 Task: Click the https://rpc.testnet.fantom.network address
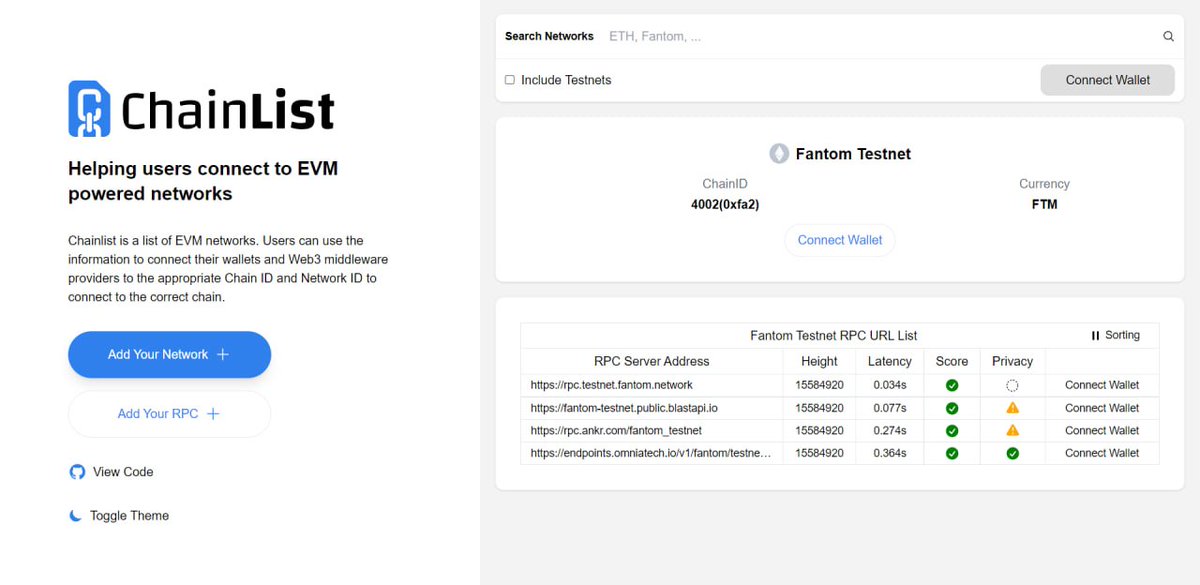(x=612, y=385)
